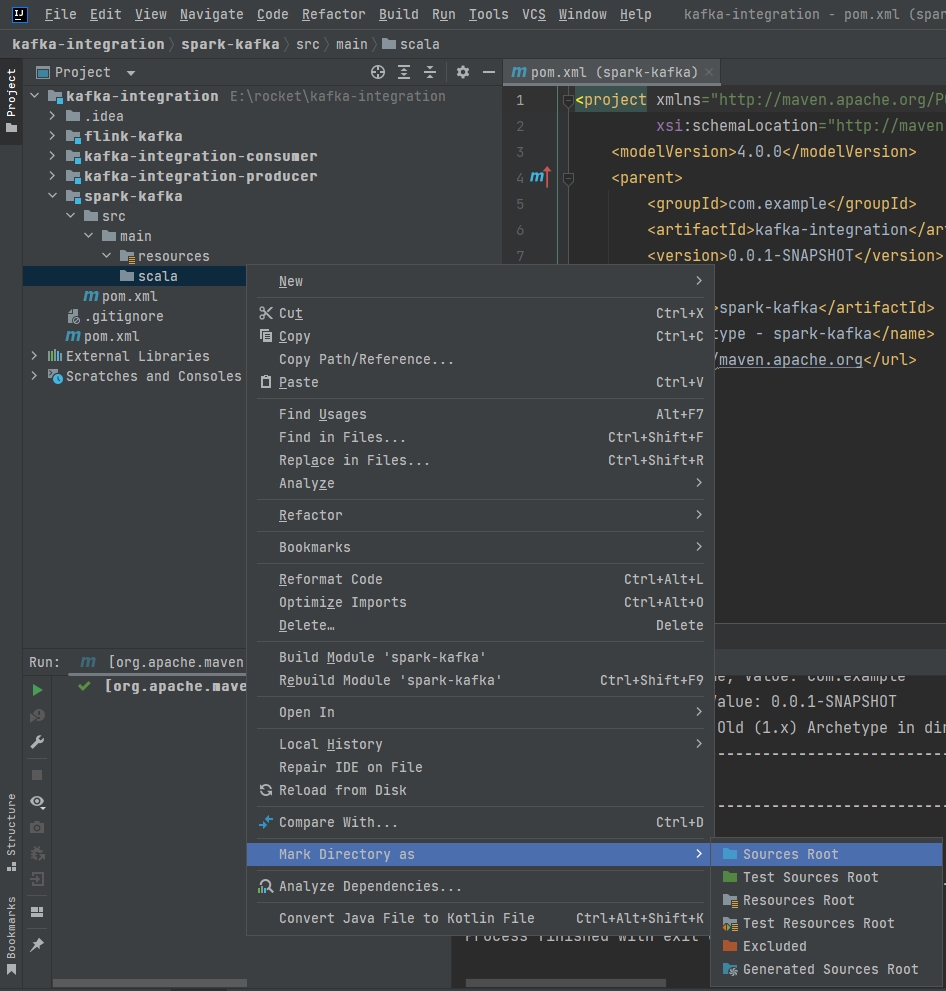Image resolution: width=946 pixels, height=991 pixels.
Task: Click the camera icon in Run panel
Action: pyautogui.click(x=37, y=827)
